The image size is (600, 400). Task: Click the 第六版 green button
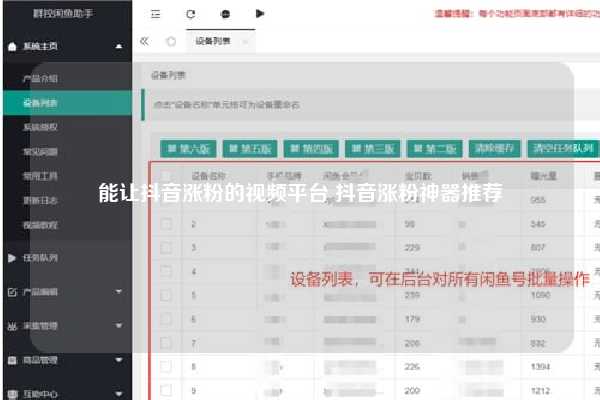click(188, 149)
